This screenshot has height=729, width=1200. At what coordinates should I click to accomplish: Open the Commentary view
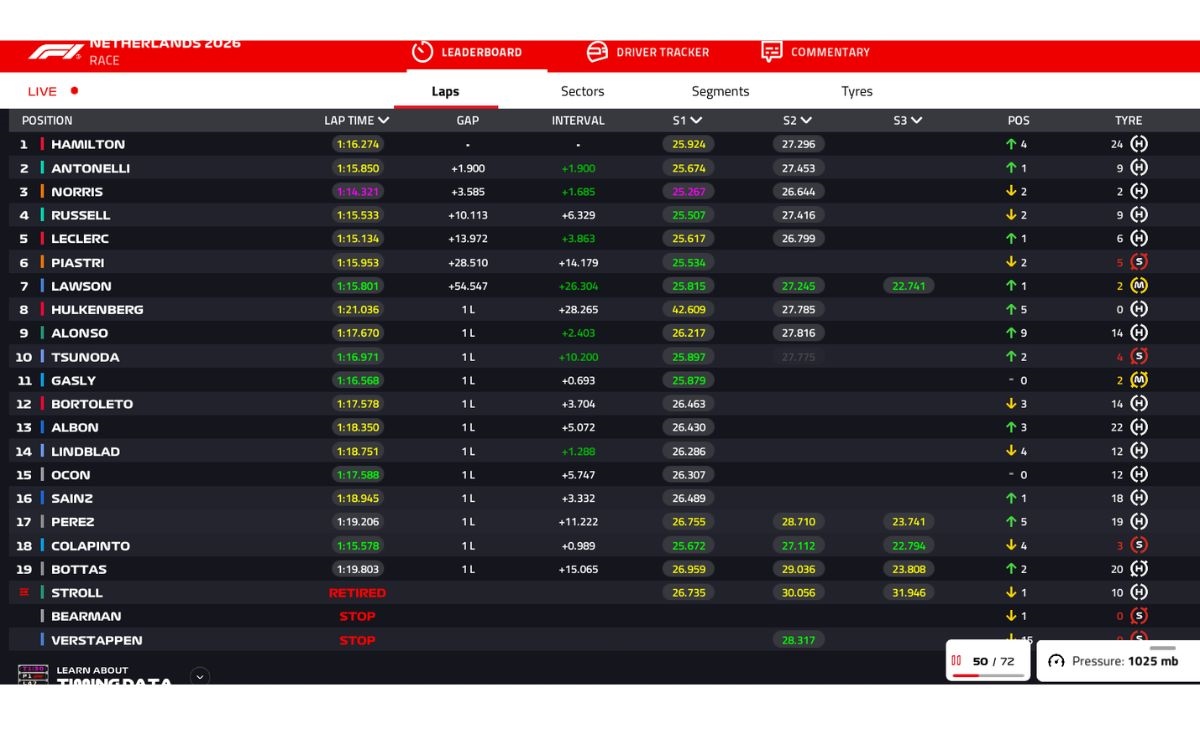[x=815, y=52]
